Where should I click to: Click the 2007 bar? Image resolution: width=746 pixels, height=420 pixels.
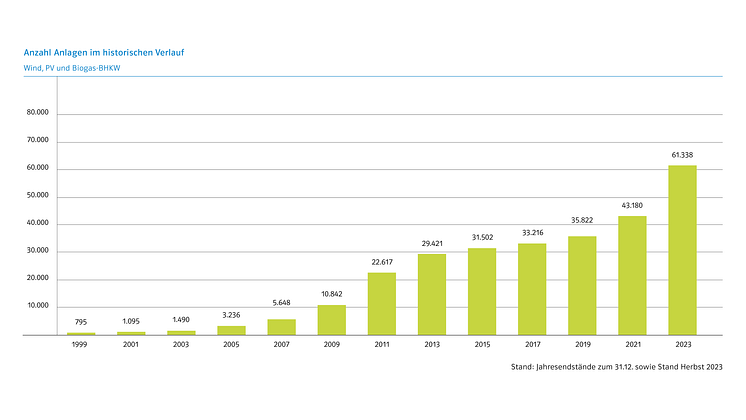point(282,327)
